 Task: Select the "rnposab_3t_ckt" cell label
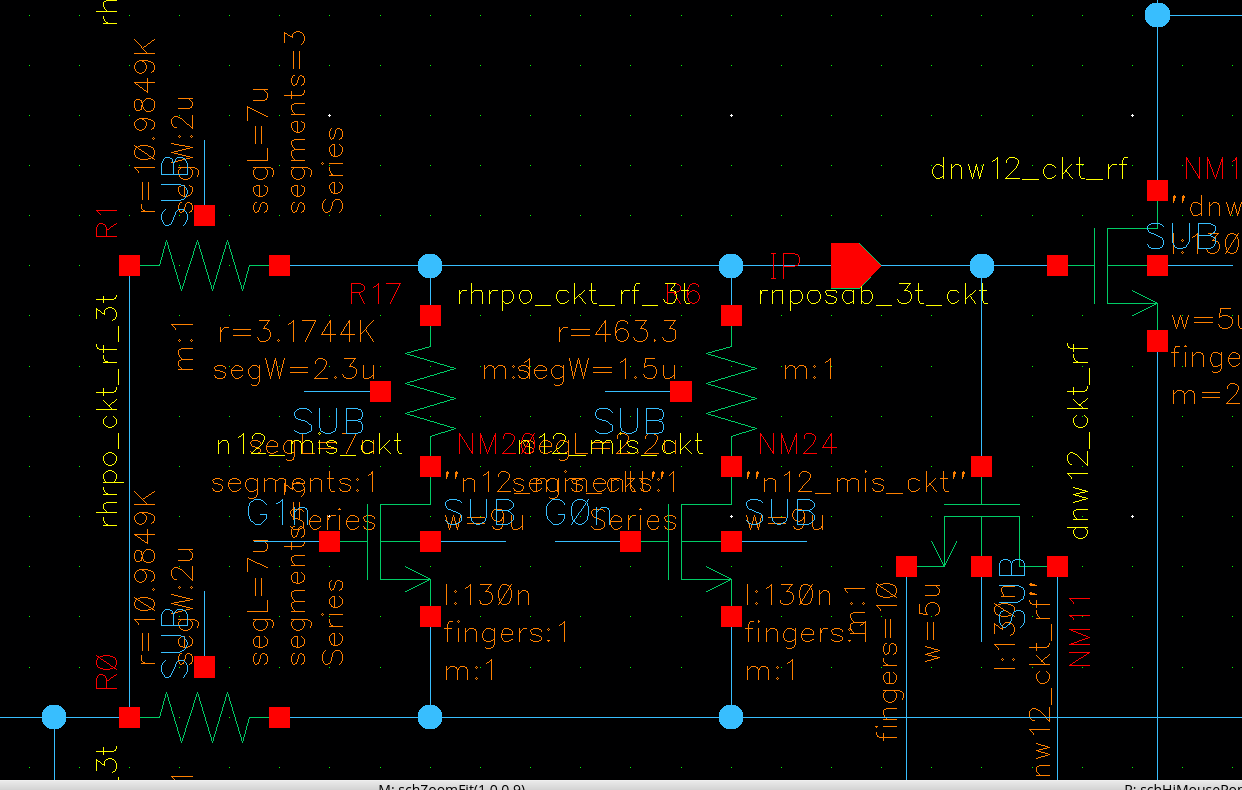(874, 294)
